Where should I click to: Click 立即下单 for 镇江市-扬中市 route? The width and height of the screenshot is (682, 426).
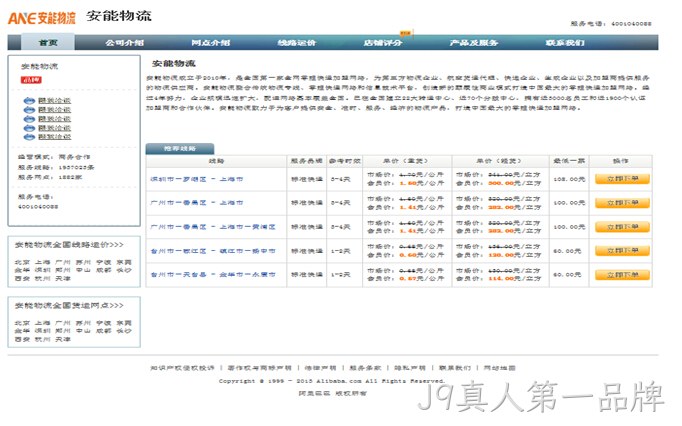coord(622,251)
